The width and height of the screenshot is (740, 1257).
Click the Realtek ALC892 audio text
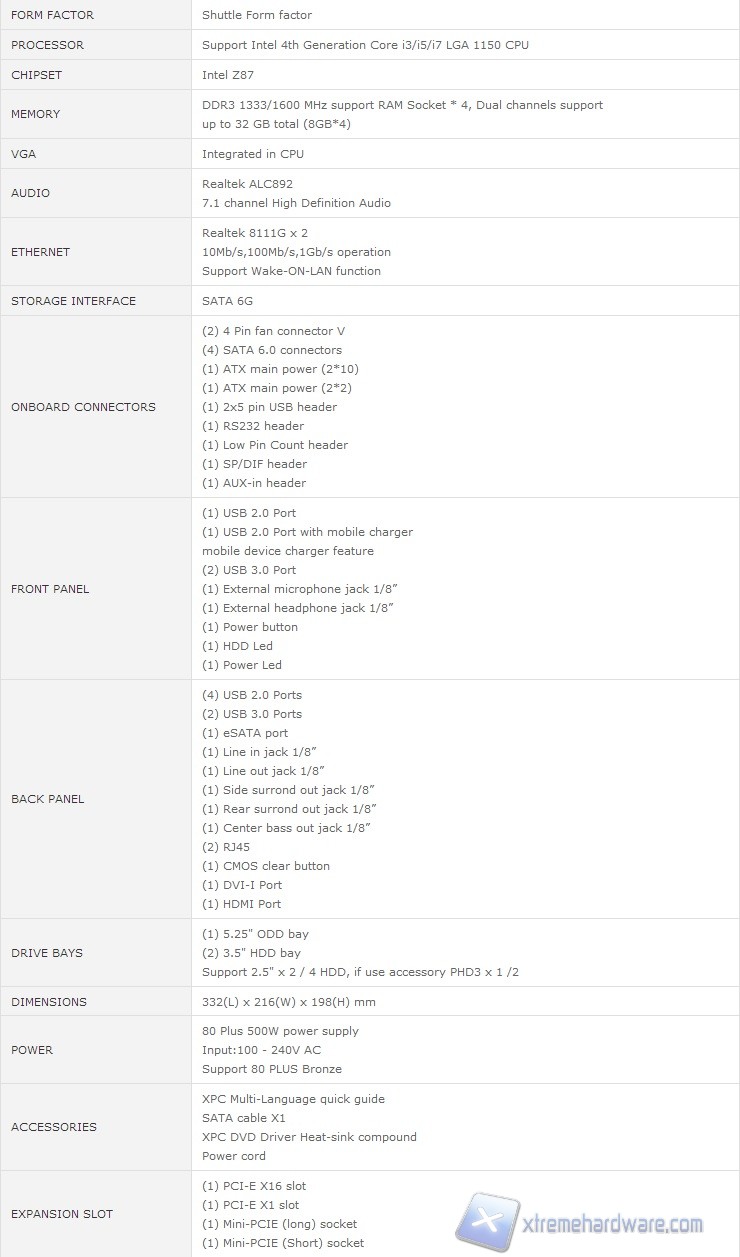pos(247,184)
